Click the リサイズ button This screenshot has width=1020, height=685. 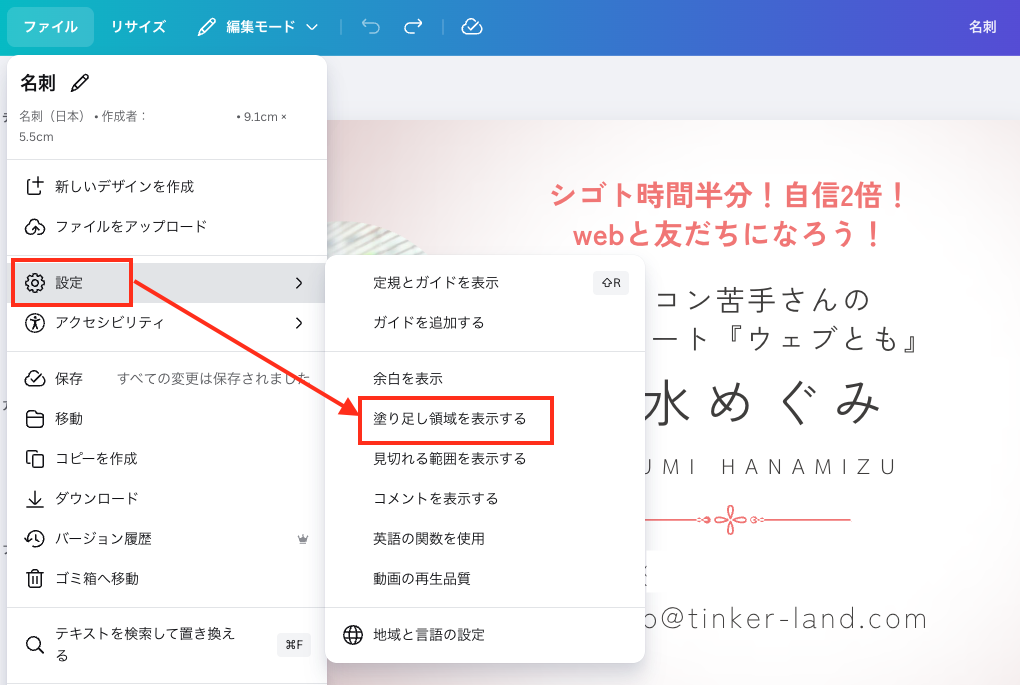pyautogui.click(x=138, y=27)
